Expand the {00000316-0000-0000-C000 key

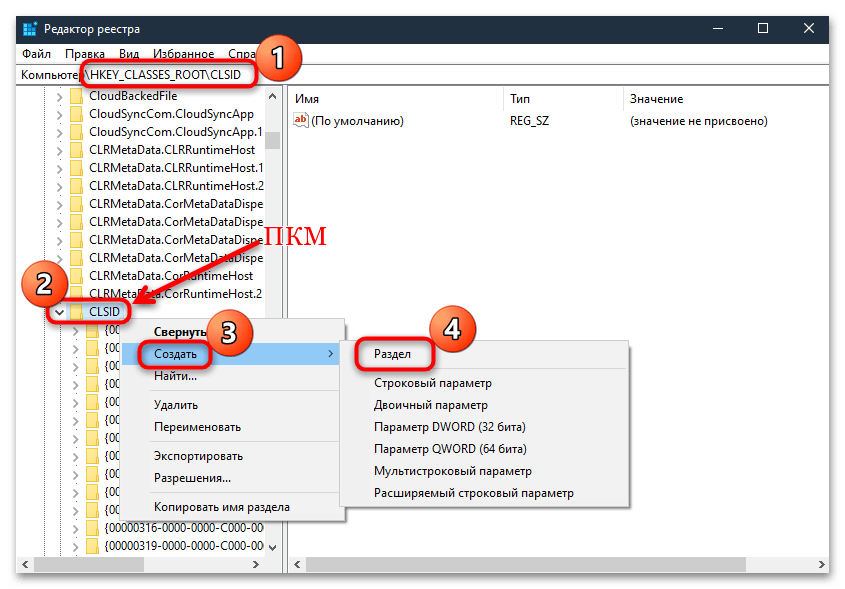[x=75, y=529]
